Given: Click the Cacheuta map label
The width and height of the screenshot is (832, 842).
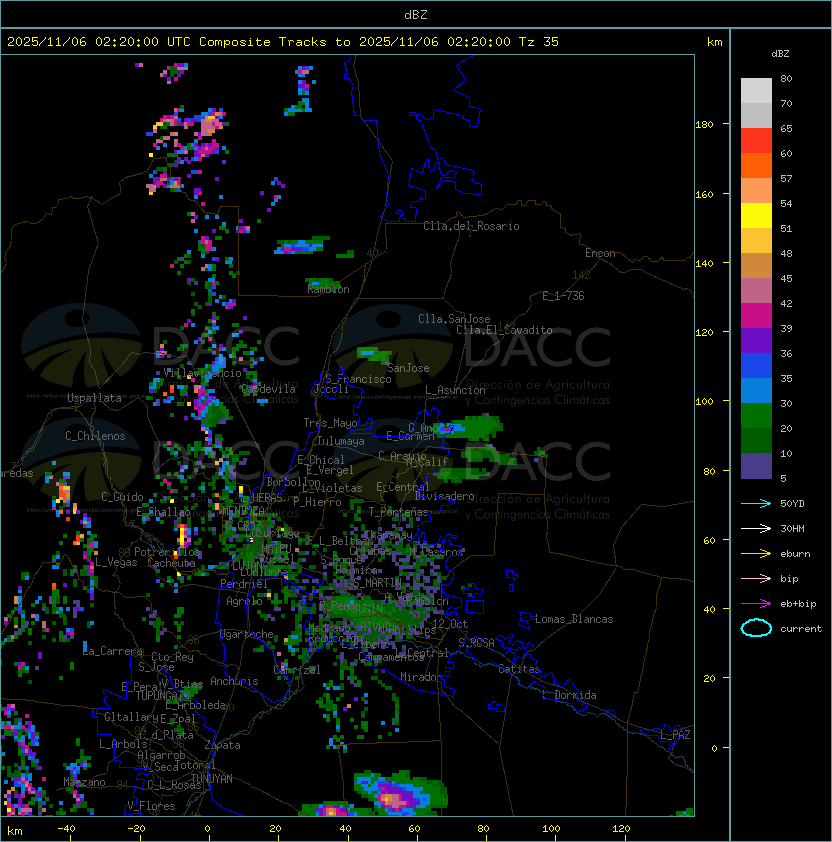Looking at the screenshot, I should pyautogui.click(x=171, y=563).
